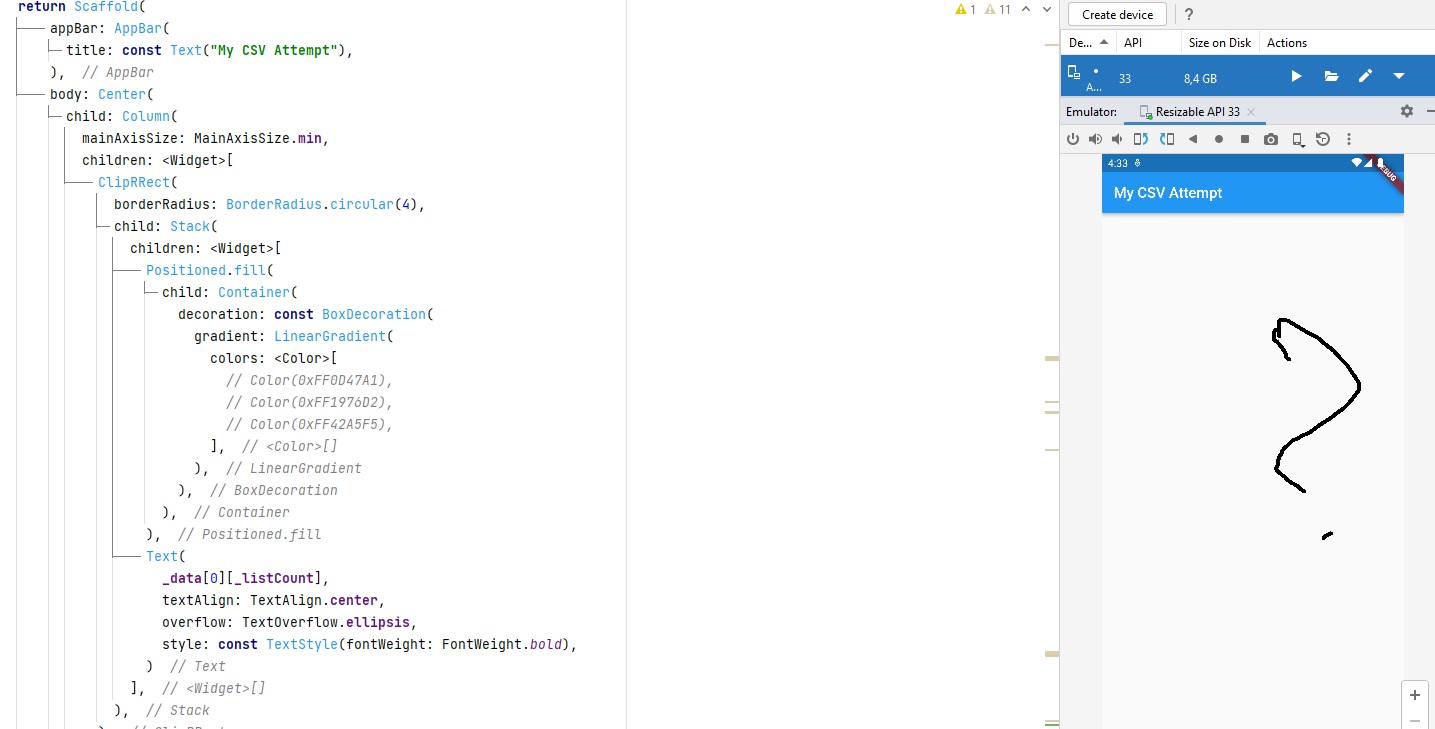Click the TextStyle constructor in code

click(302, 644)
